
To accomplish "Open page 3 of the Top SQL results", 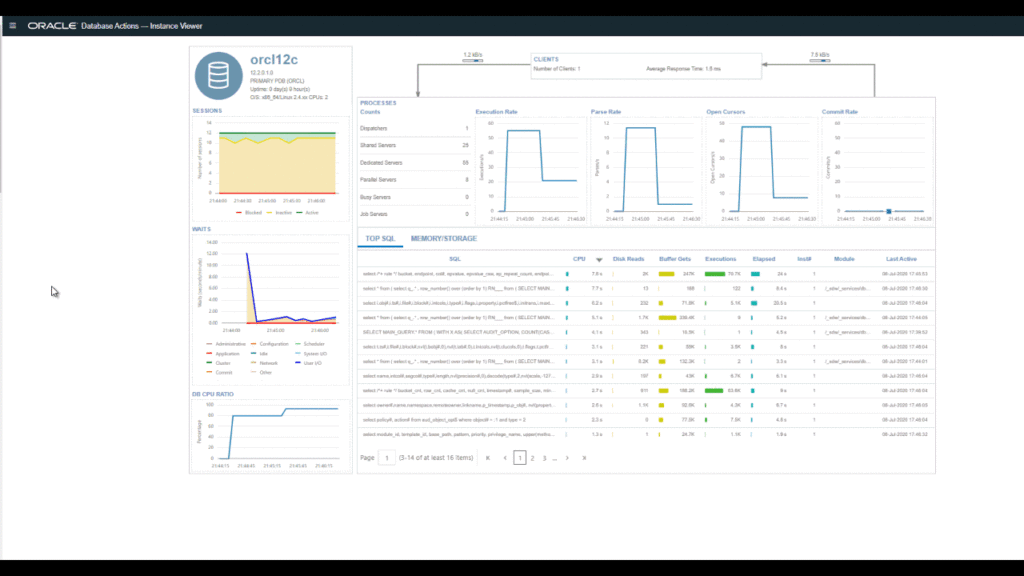I will [545, 457].
